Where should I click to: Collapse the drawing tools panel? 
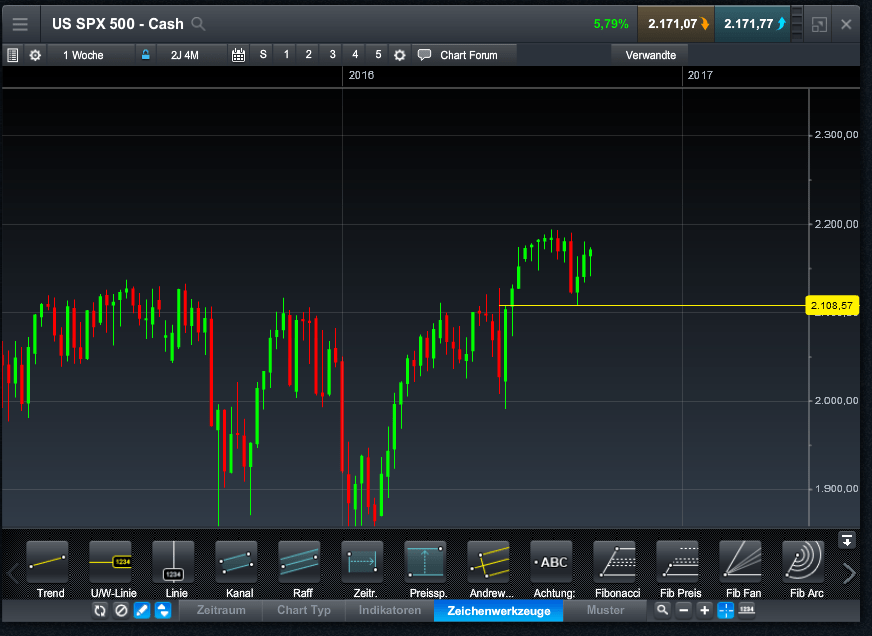(847, 540)
